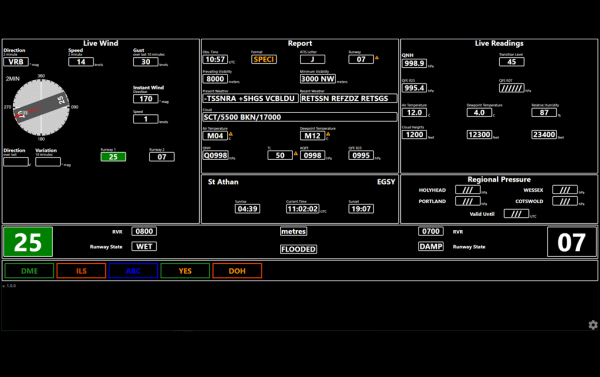The image size is (600, 377).
Task: Click warning triangle next to M12 dewpoint
Action: [328, 134]
